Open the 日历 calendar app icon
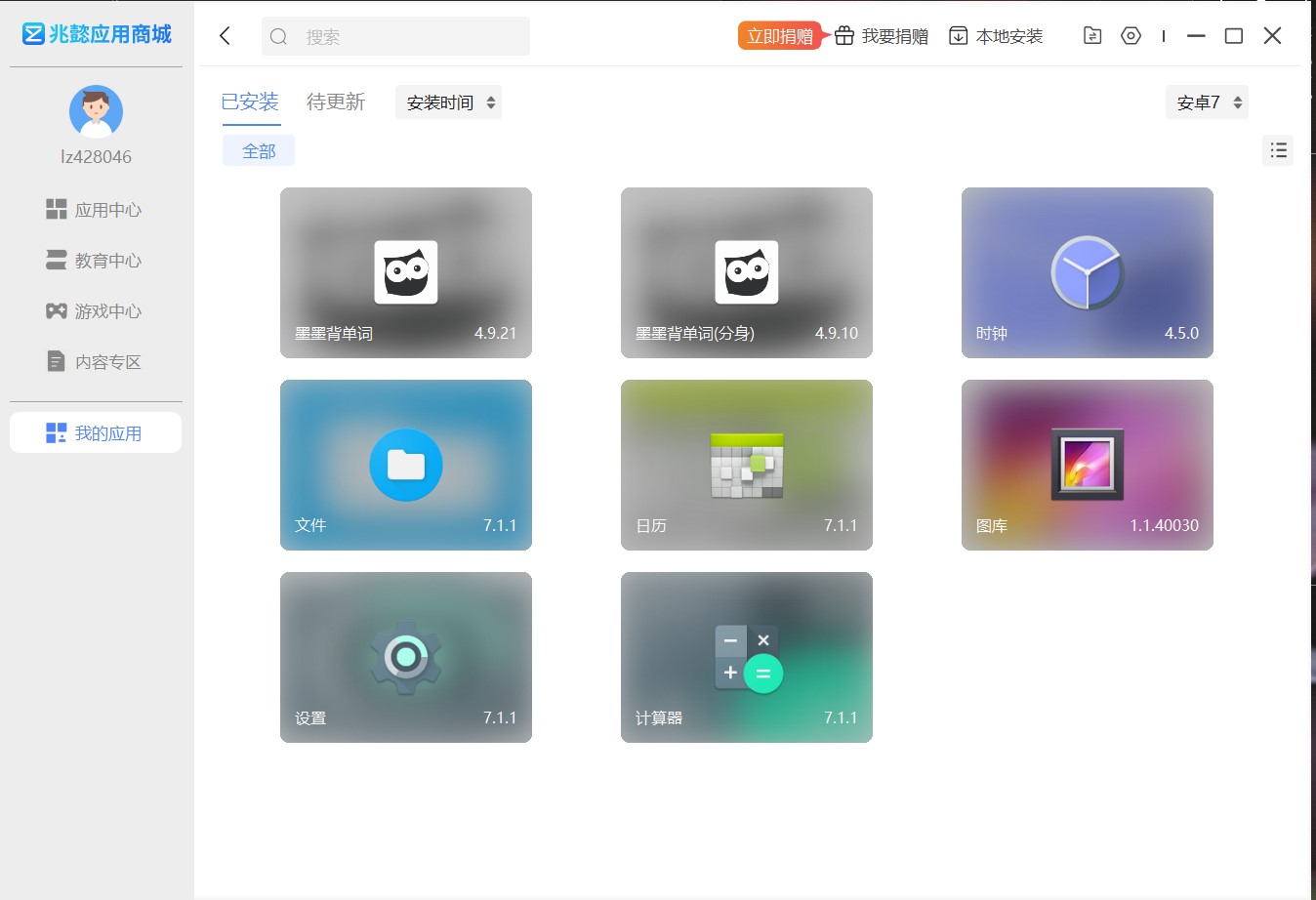 (747, 466)
